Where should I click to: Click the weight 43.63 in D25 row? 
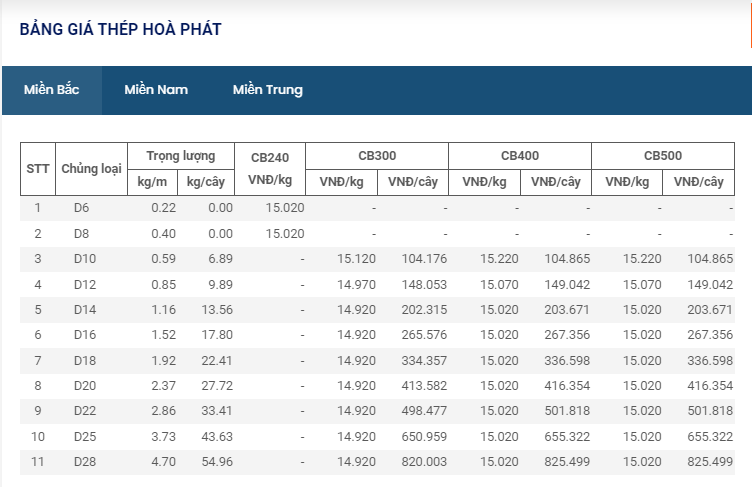[217, 437]
